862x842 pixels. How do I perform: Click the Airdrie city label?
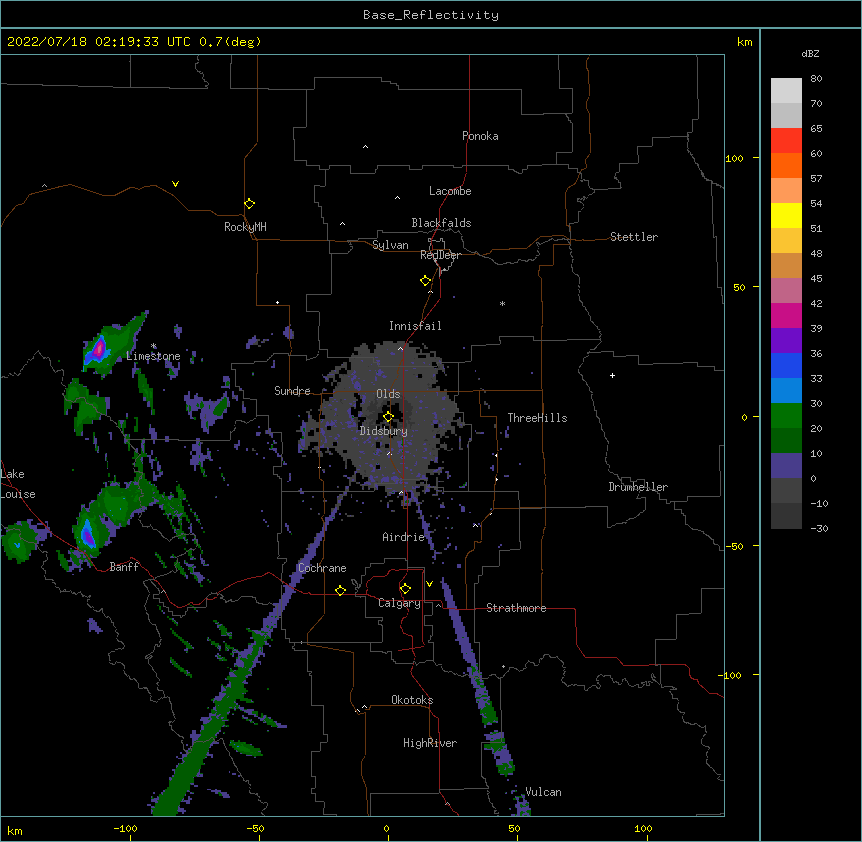tap(404, 537)
